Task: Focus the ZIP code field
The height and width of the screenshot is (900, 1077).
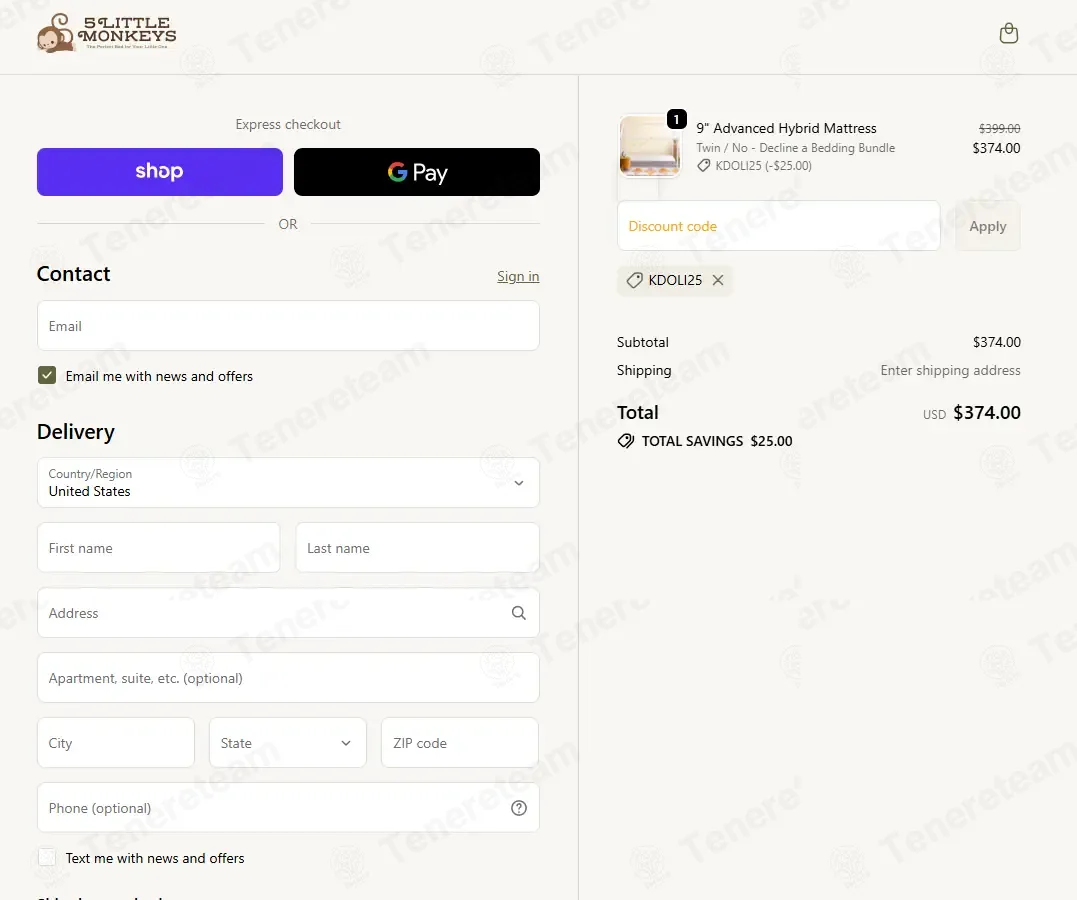Action: point(460,743)
